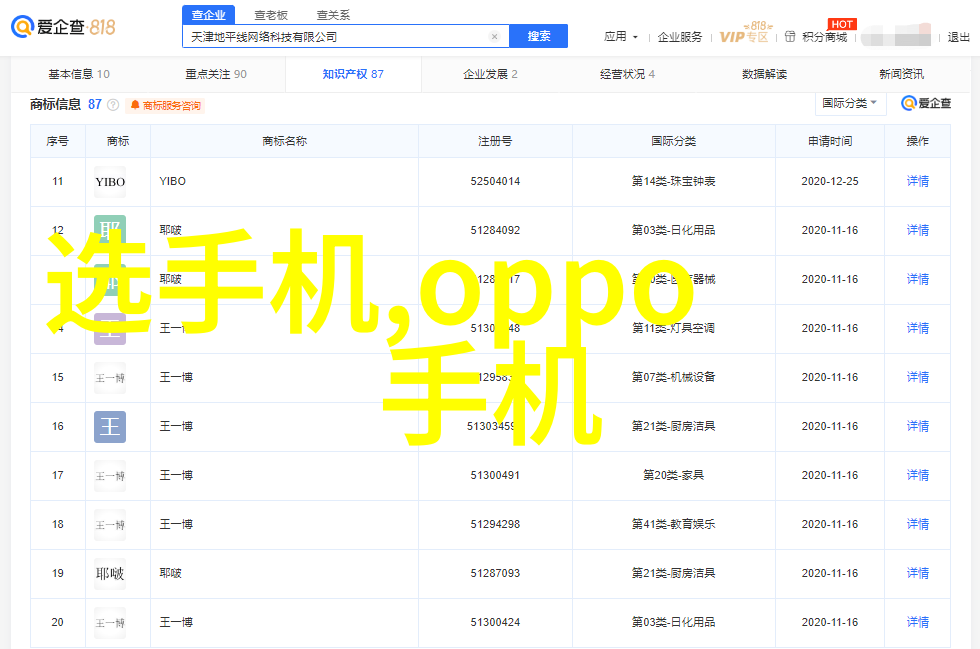Open the 数据解读 tab
Viewport: 980px width, 649px height.
(764, 74)
